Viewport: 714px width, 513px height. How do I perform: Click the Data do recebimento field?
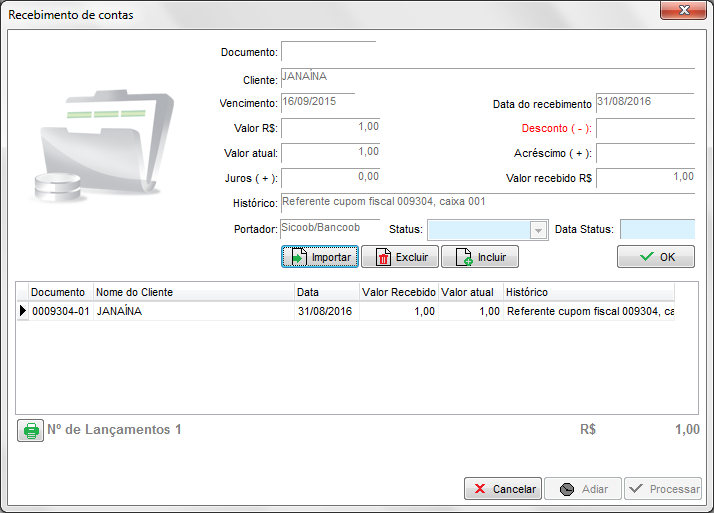[645, 103]
